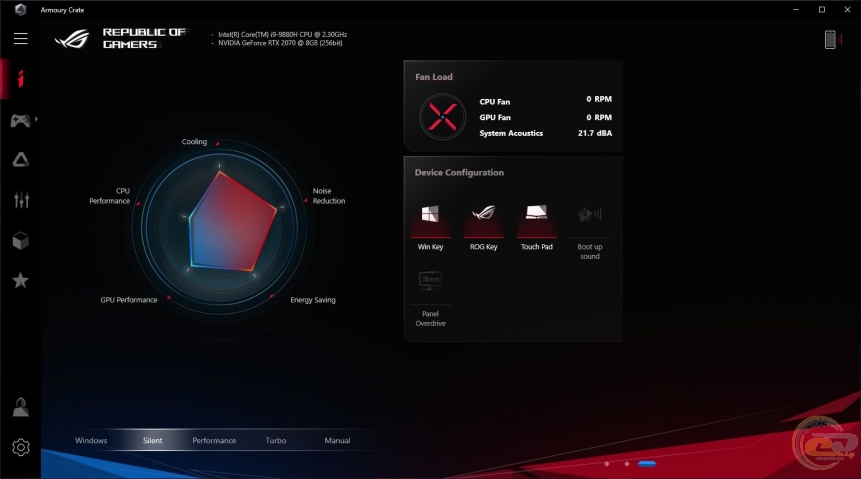The width and height of the screenshot is (861, 479).
Task: Open the Aura triangle sidebar icon
Action: (x=20, y=160)
